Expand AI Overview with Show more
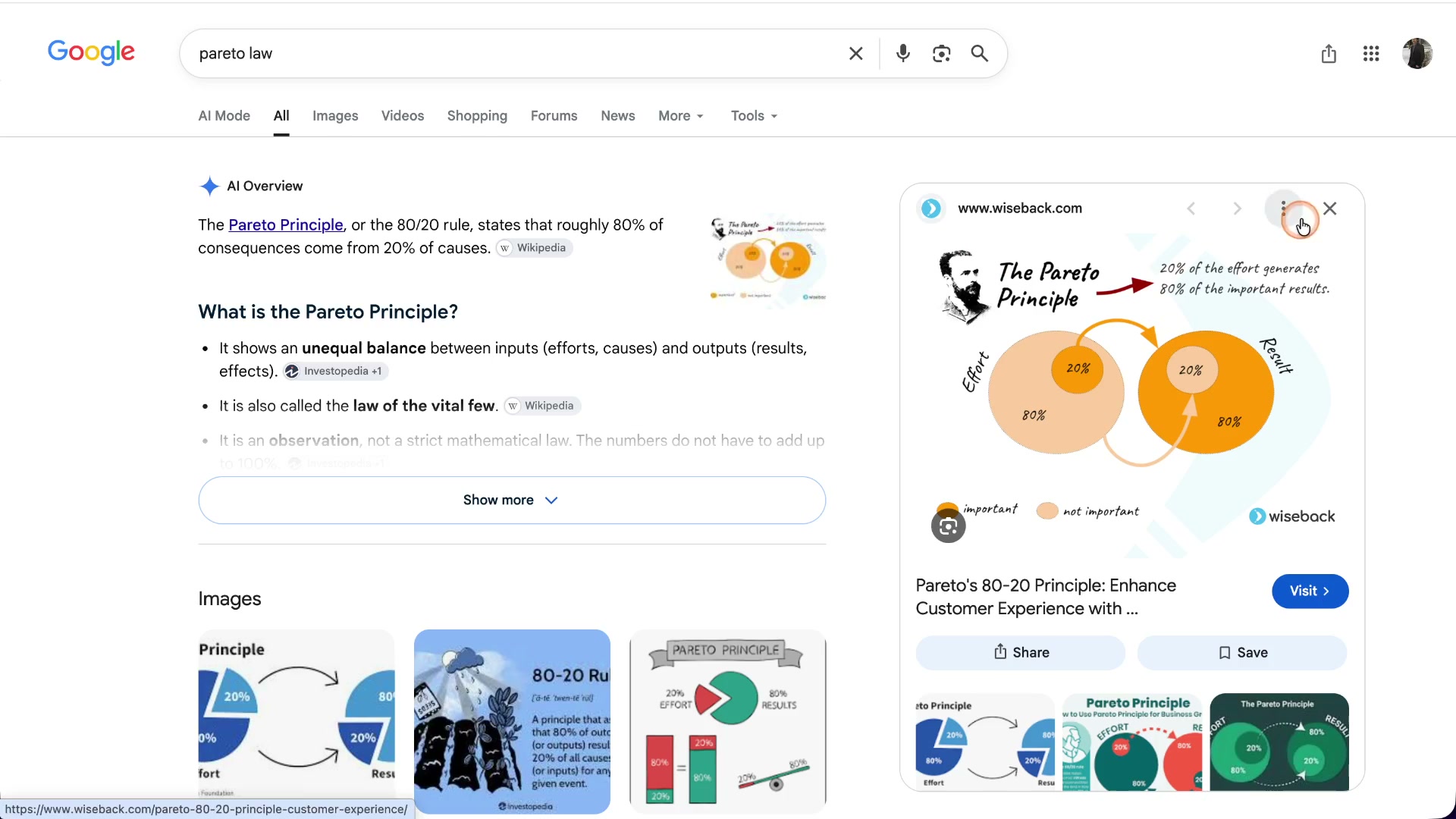Screen dimensions: 1456x819 [512, 500]
